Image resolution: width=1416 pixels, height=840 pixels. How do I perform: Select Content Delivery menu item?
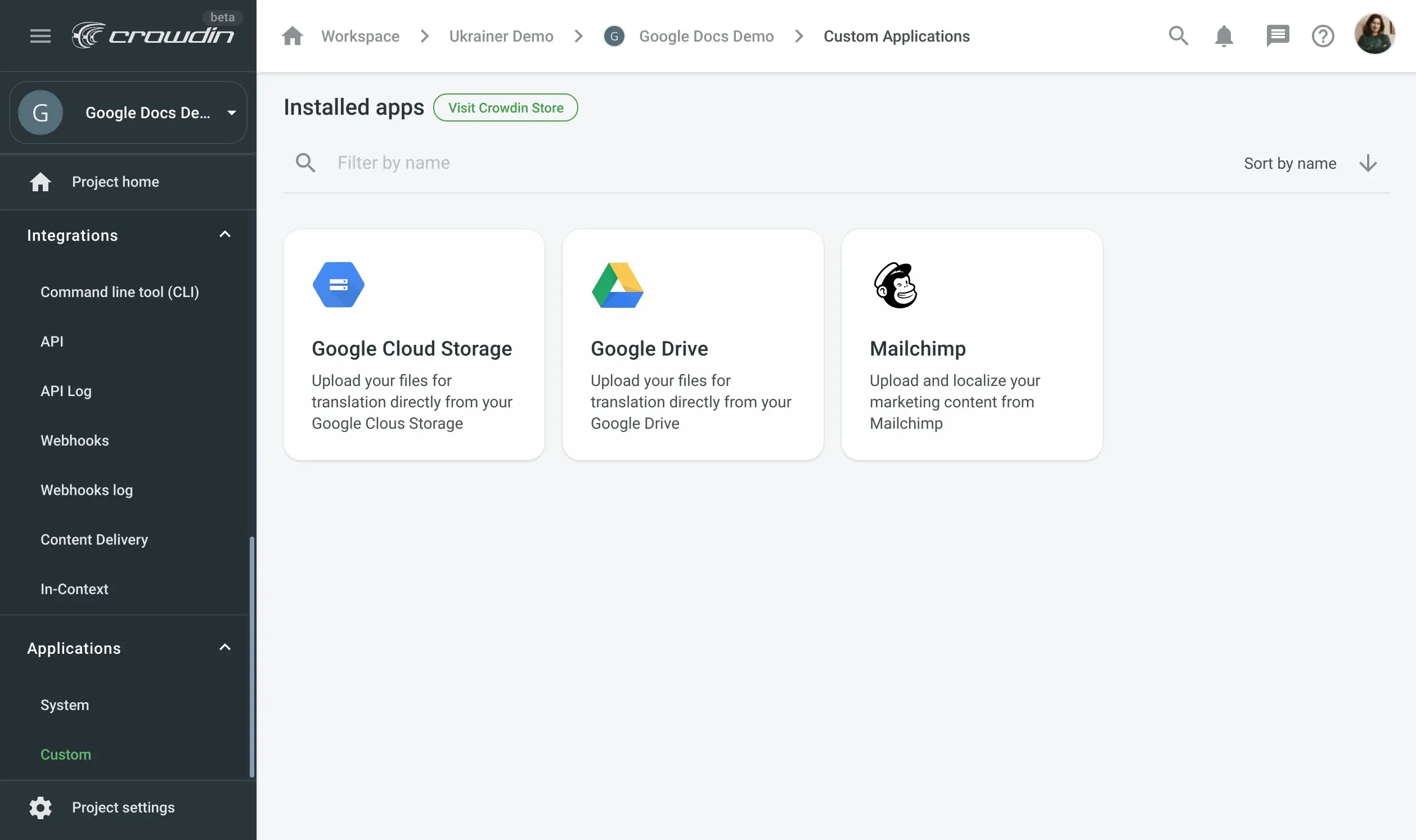pyautogui.click(x=94, y=540)
